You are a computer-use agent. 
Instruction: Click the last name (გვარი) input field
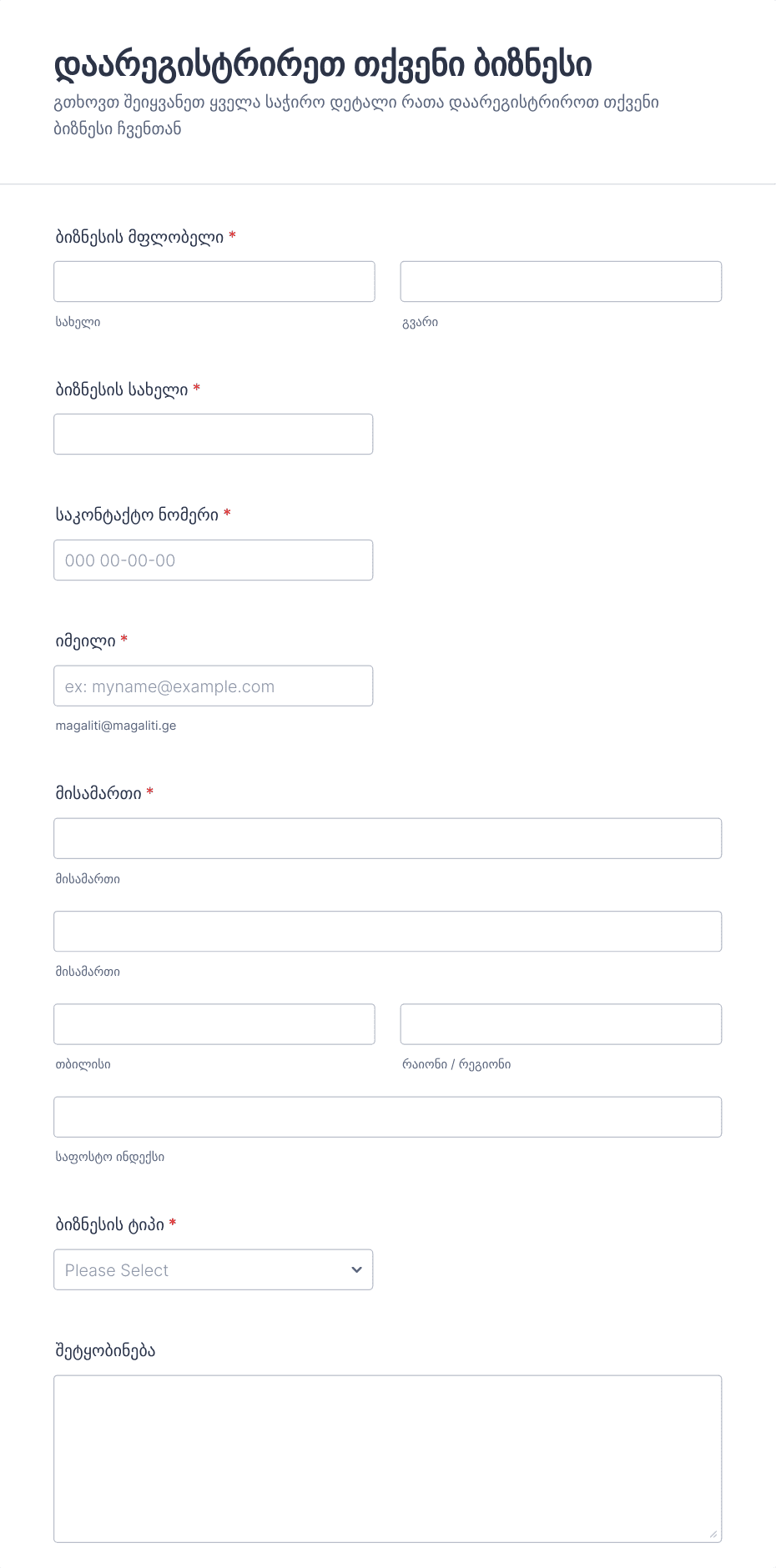click(x=561, y=281)
